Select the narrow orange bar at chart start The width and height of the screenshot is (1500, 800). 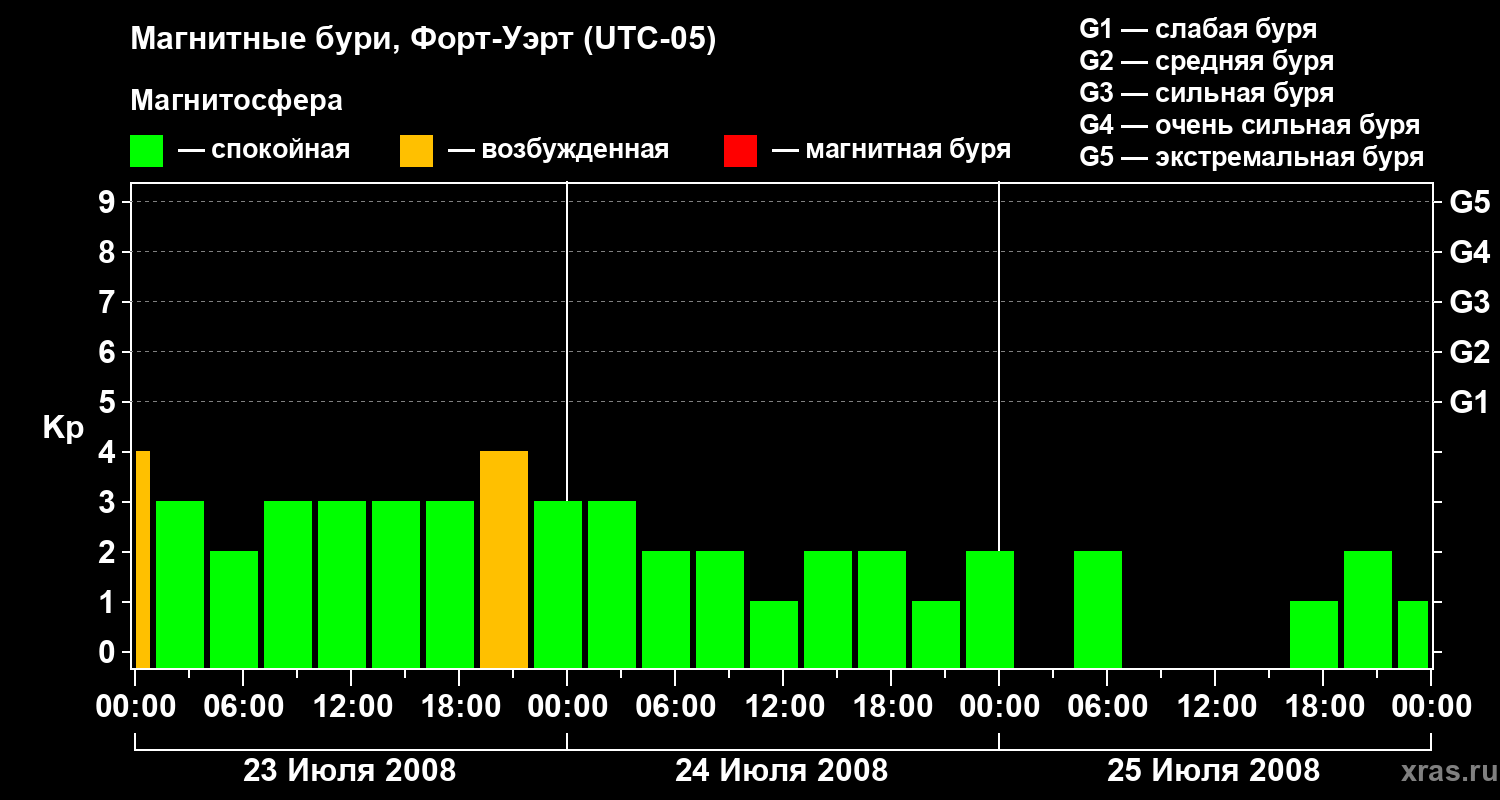click(143, 560)
